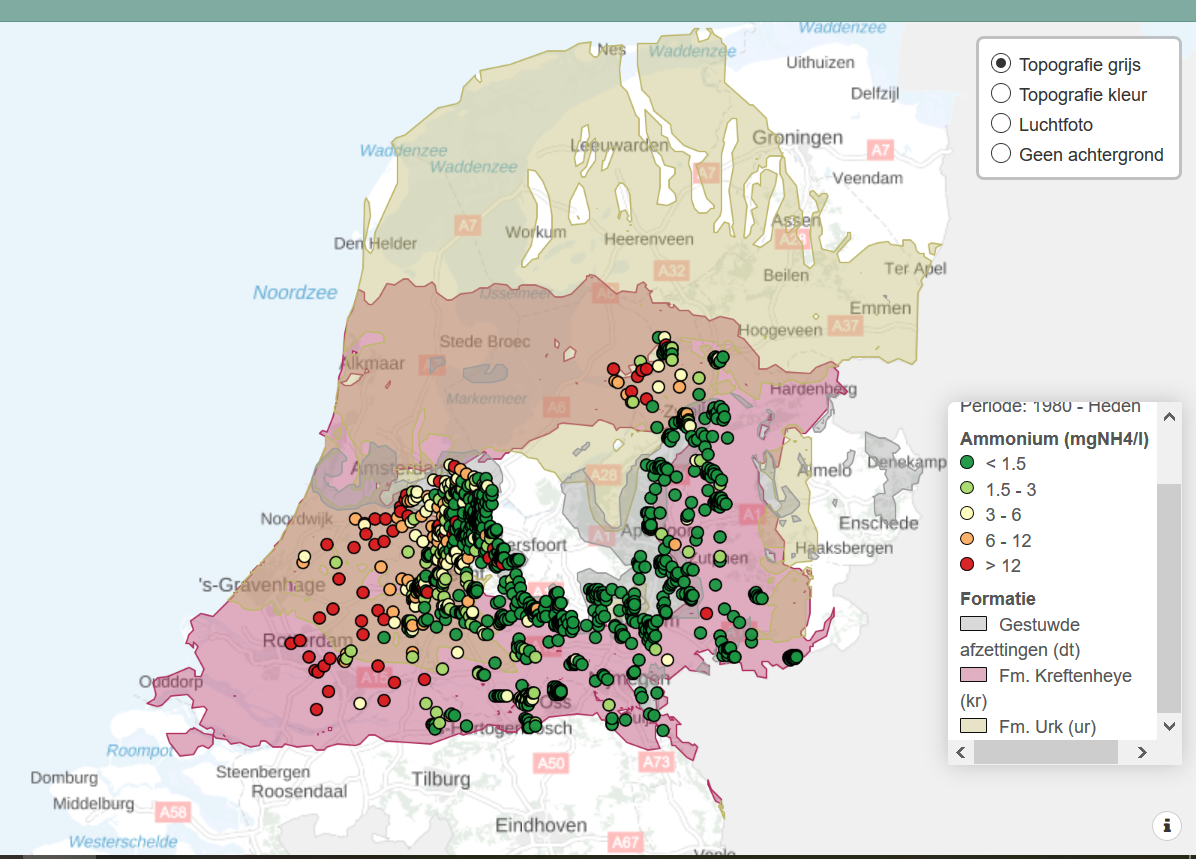
Task: Choose the Luchtfoto background option
Action: (1000, 124)
